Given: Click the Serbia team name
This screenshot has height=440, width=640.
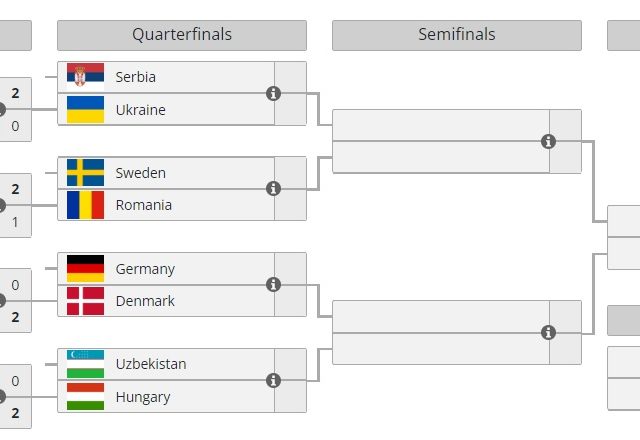Looking at the screenshot, I should coord(136,77).
